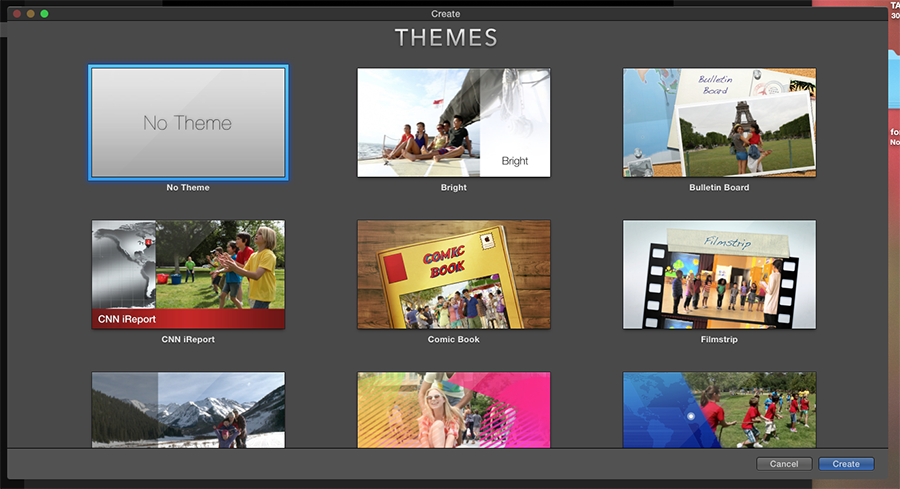Viewport: 900px width, 489px height.
Task: Choose the Bright theme thumbnail
Action: [x=453, y=122]
